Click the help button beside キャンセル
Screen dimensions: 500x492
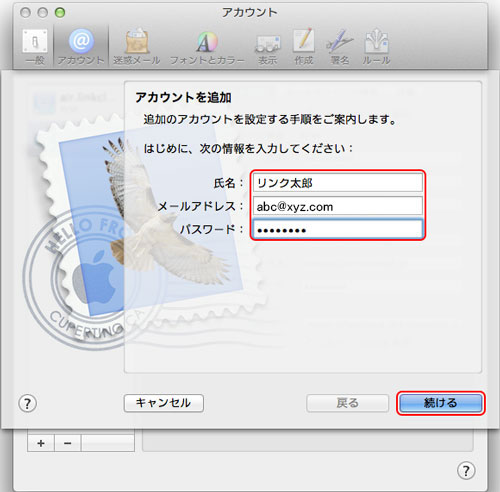[27, 404]
